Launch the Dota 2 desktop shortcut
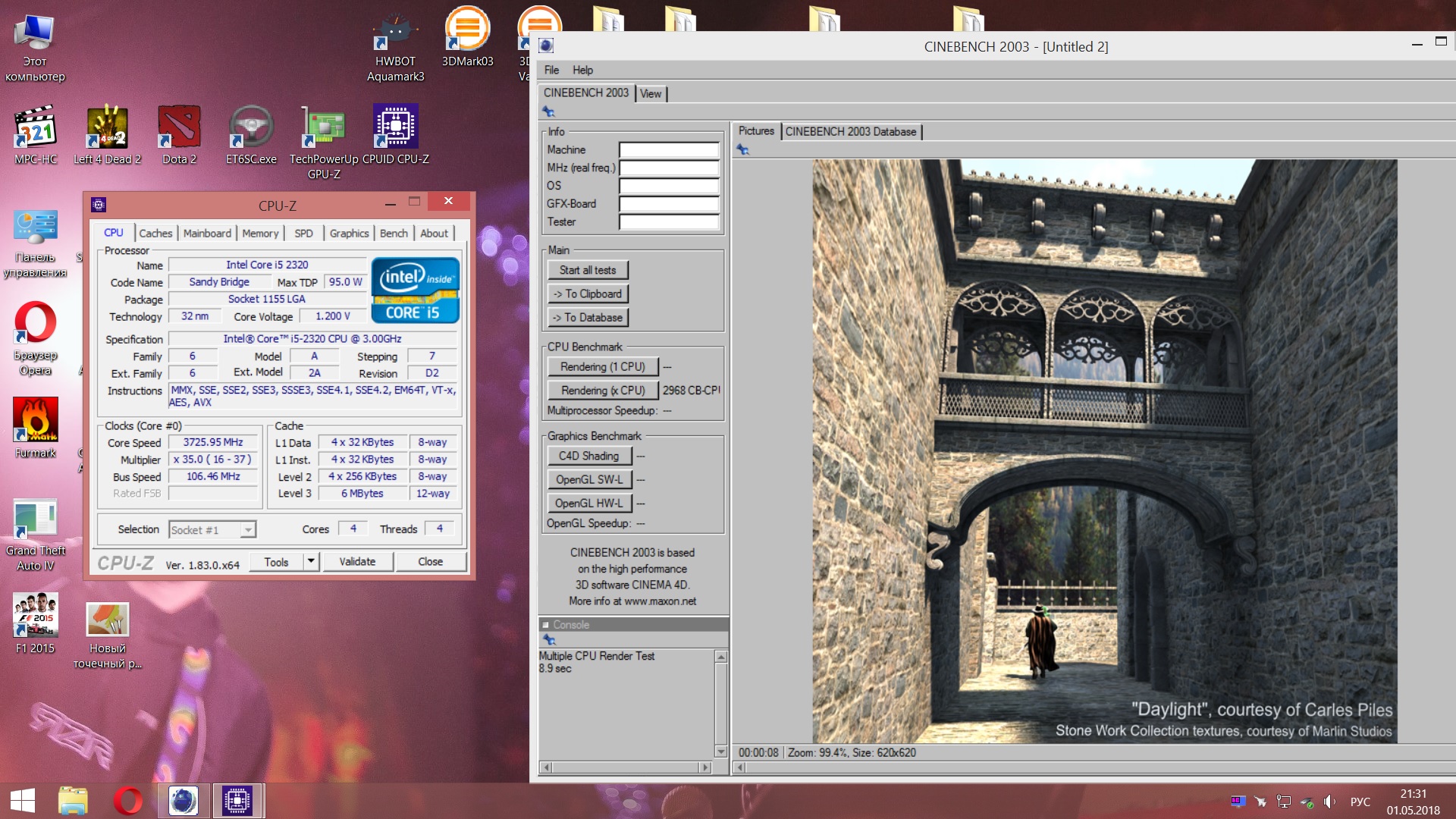 coord(179,135)
